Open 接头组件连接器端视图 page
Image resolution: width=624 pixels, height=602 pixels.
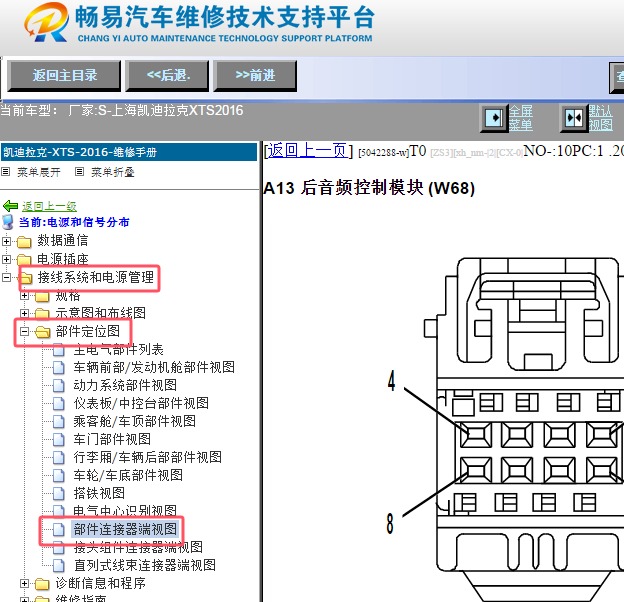click(x=138, y=547)
